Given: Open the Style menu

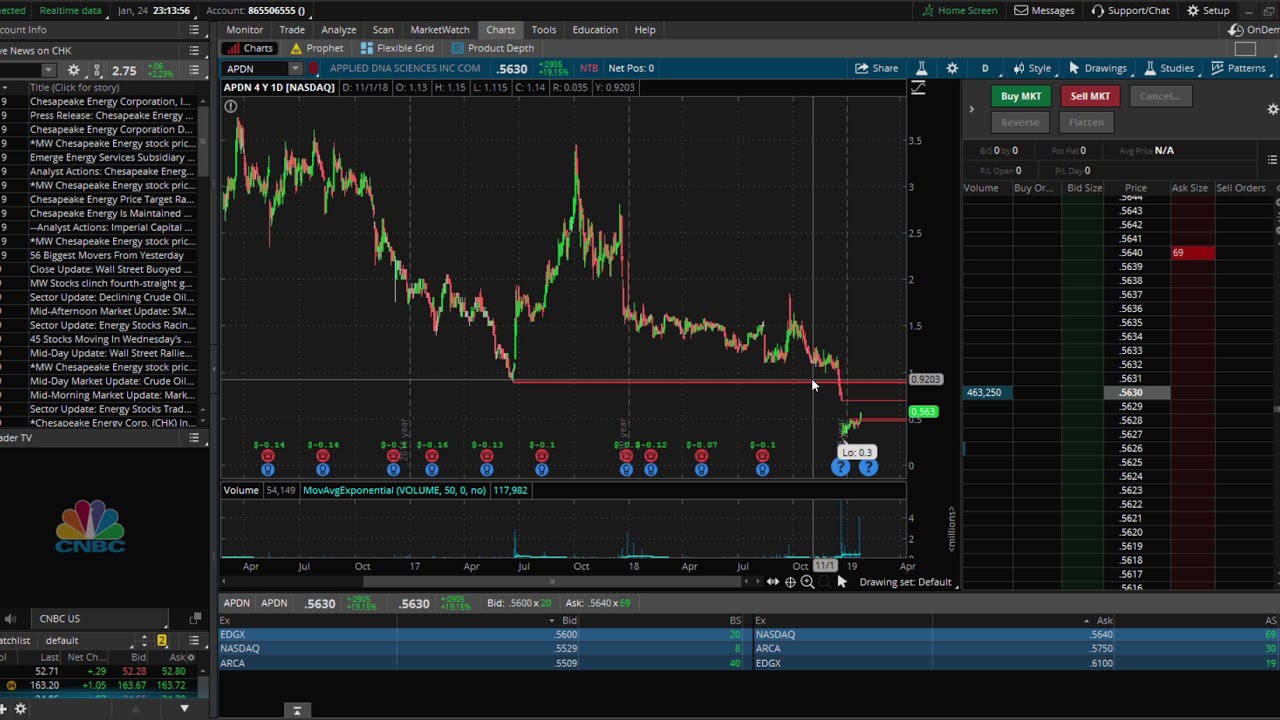Looking at the screenshot, I should click(1031, 68).
